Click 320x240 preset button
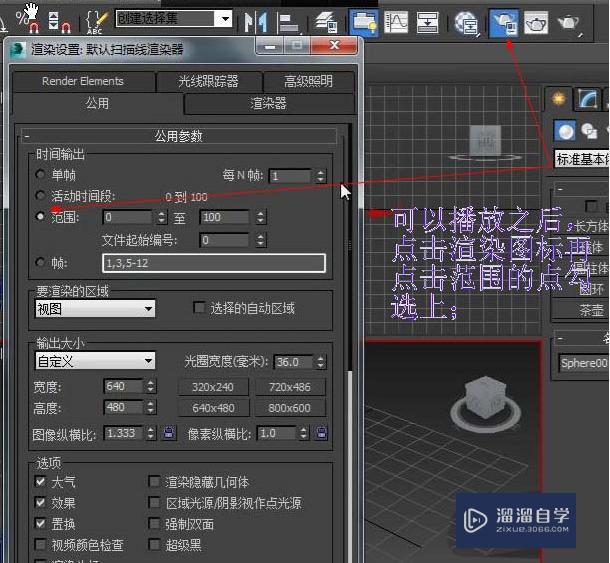This screenshot has height=563, width=610. point(213,387)
